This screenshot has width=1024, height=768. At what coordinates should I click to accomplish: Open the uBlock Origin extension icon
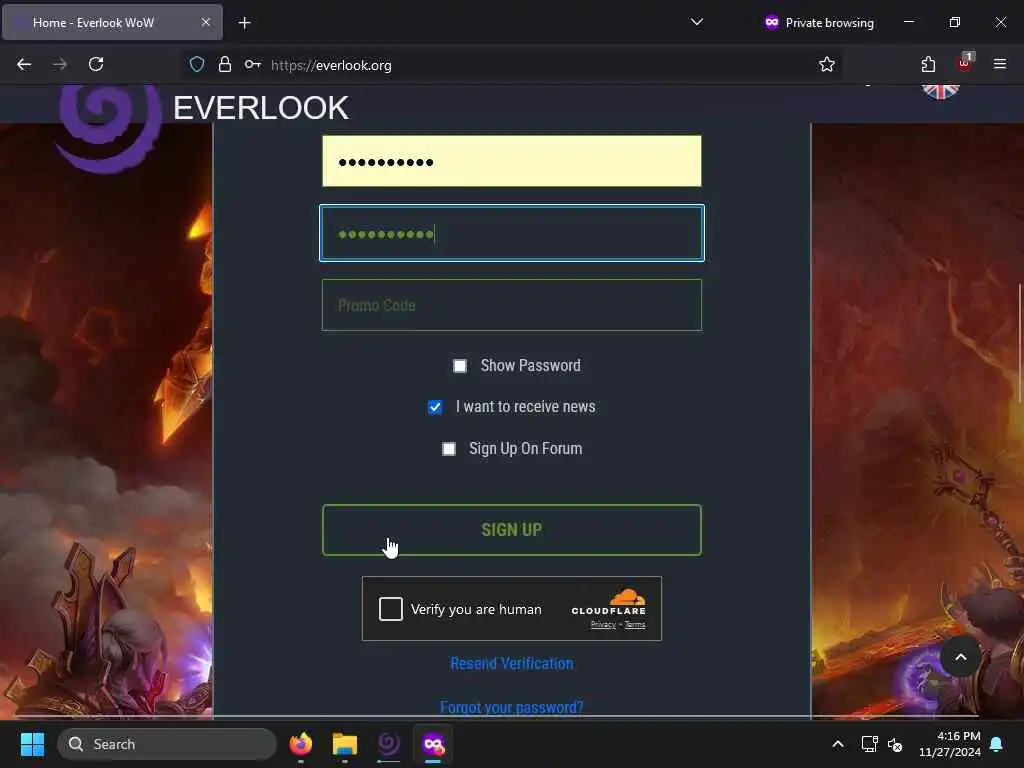[965, 63]
